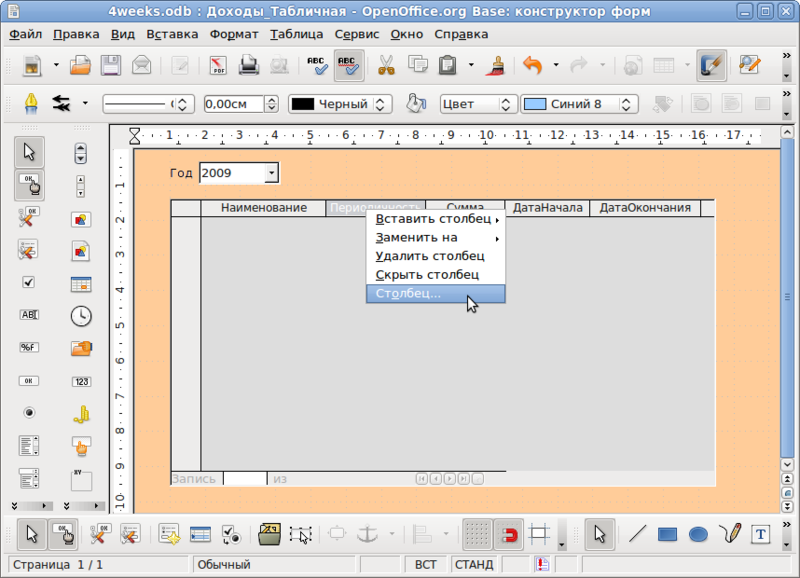Image resolution: width=800 pixels, height=578 pixels.
Task: Expand the Undo history dropdown arrow
Action: [556, 65]
